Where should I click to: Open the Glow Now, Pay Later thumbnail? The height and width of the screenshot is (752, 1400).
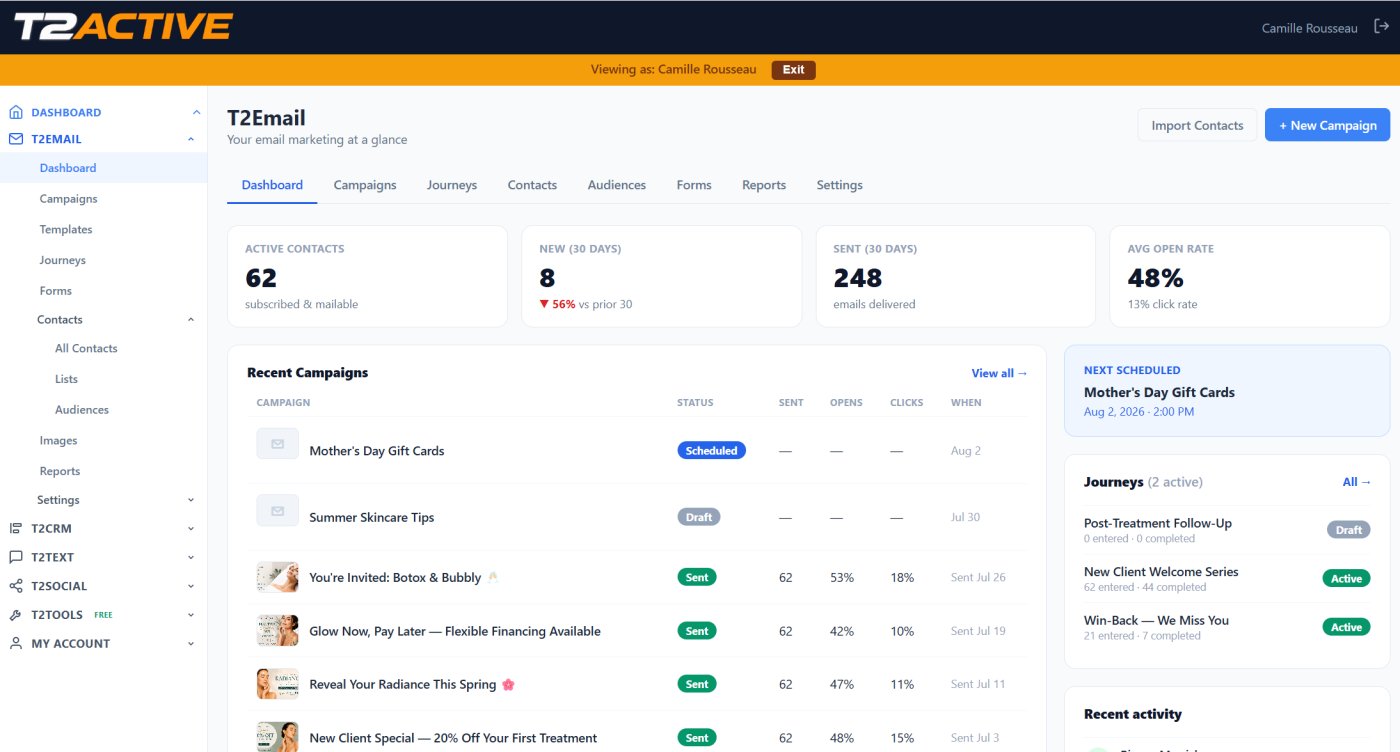[x=278, y=631]
